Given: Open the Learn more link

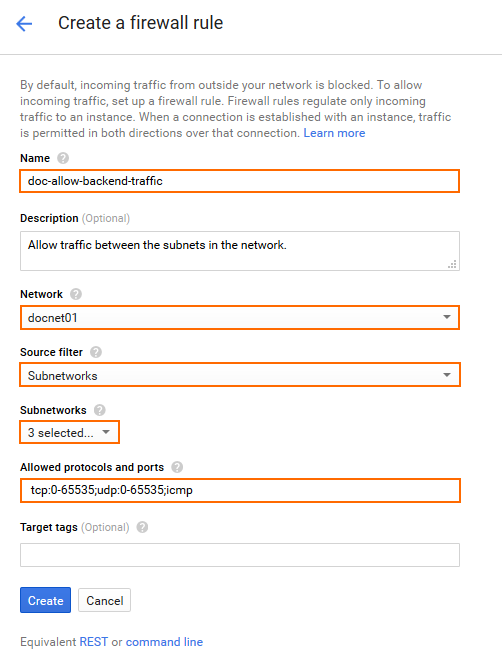Looking at the screenshot, I should pyautogui.click(x=334, y=133).
